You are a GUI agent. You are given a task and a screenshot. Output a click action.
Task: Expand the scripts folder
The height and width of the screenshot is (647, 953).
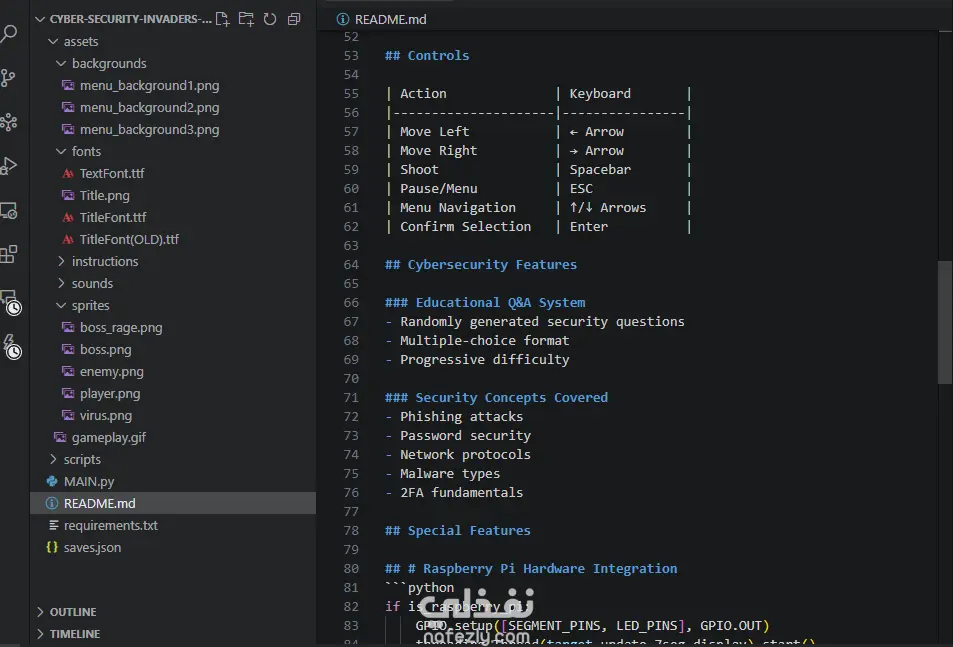pos(53,459)
